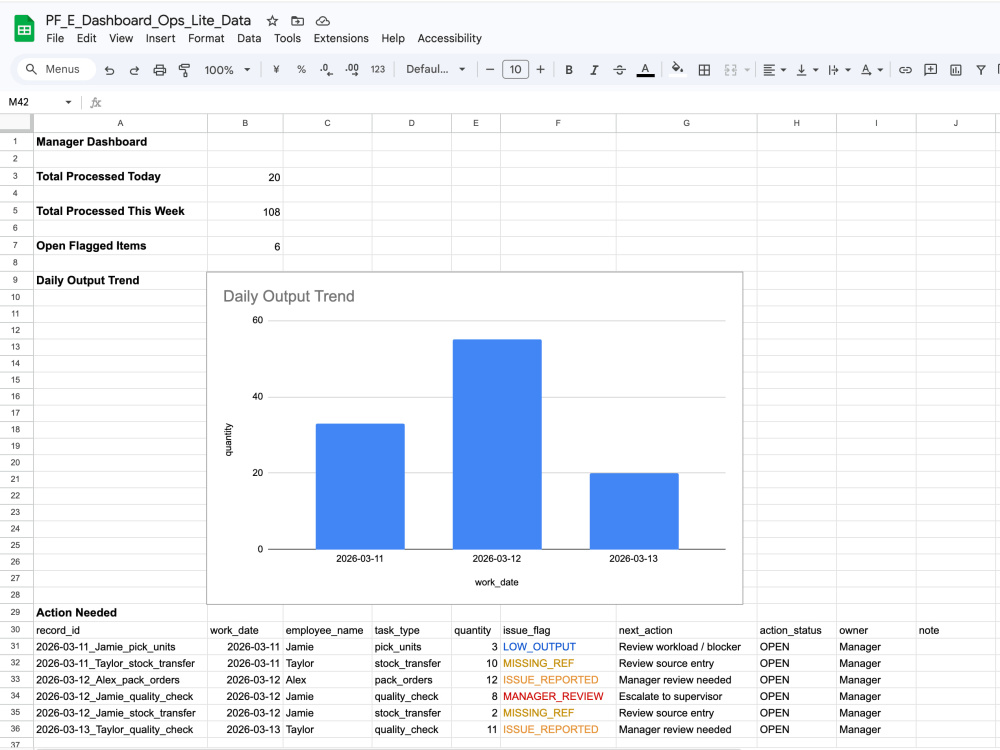
Task: Click the font size field
Action: click(x=515, y=70)
